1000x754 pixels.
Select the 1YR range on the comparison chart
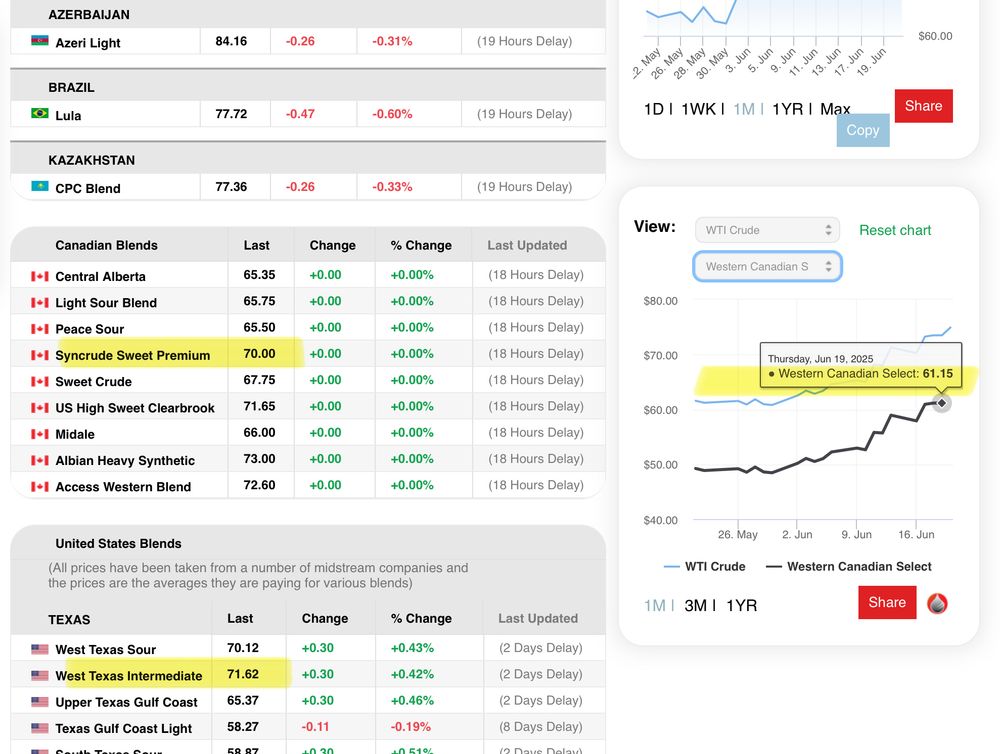[742, 605]
